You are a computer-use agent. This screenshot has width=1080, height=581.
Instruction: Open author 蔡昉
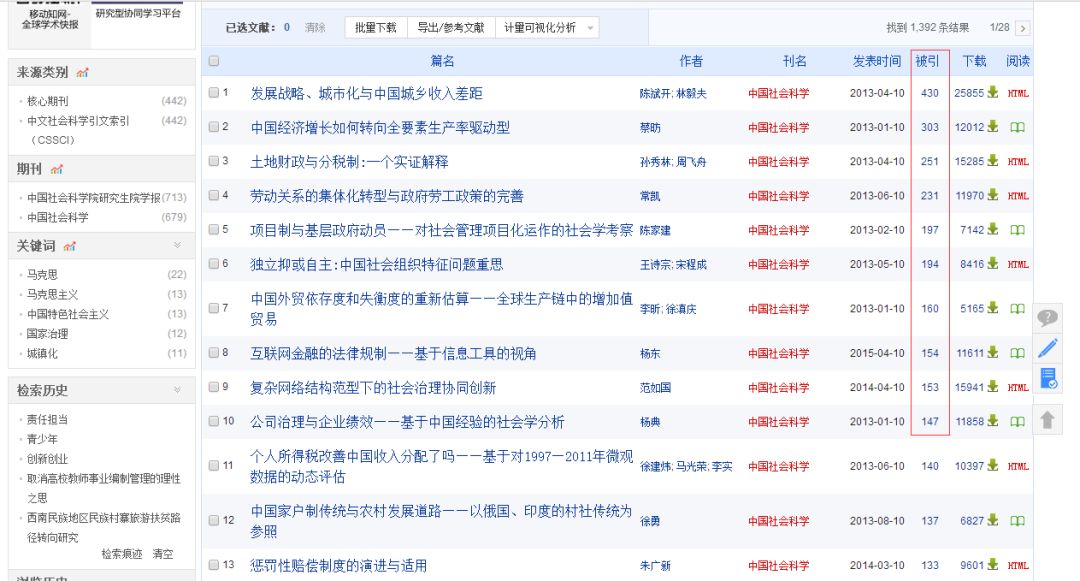click(x=650, y=128)
